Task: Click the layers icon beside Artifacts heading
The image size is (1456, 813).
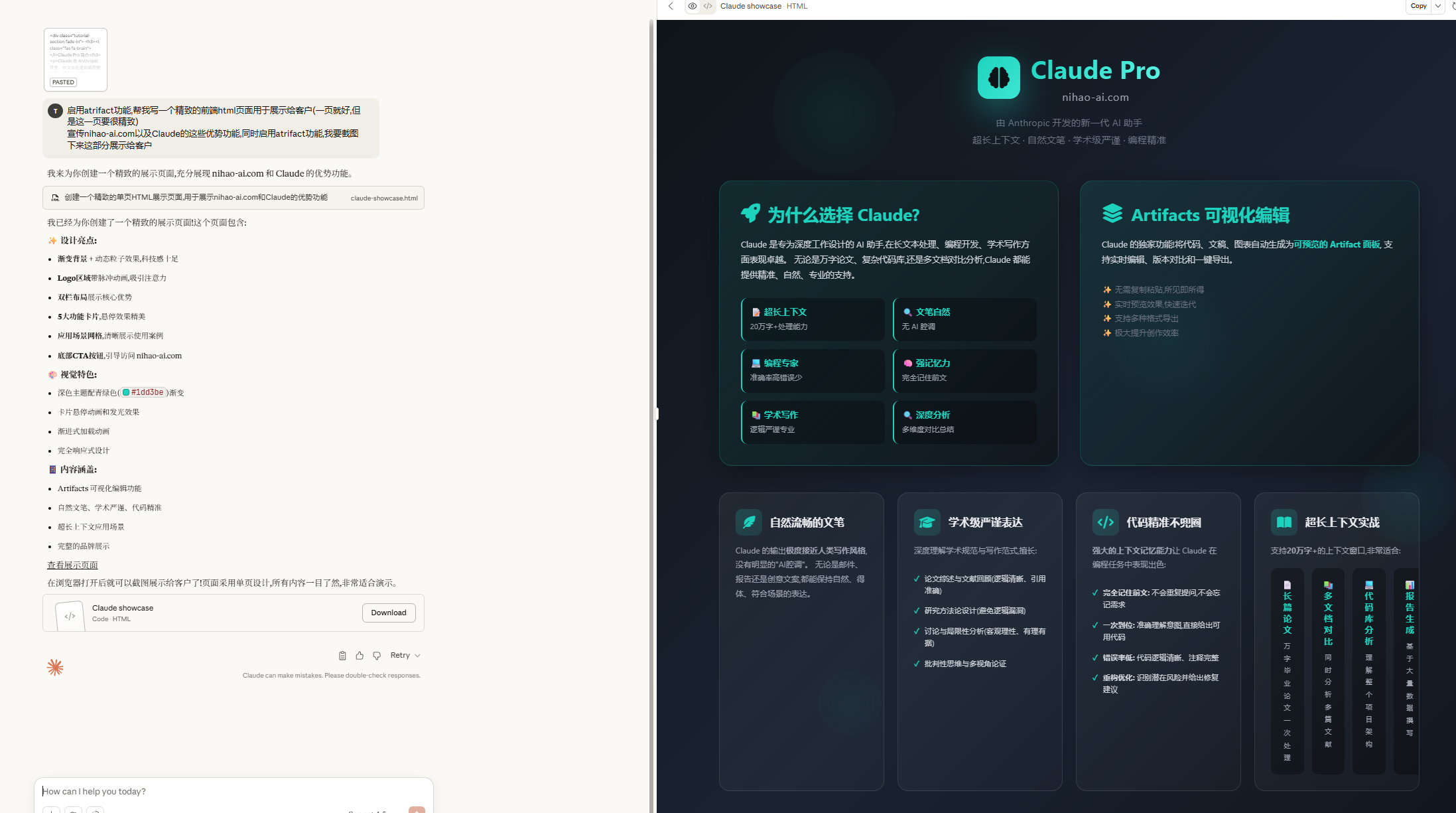Action: pyautogui.click(x=1112, y=214)
